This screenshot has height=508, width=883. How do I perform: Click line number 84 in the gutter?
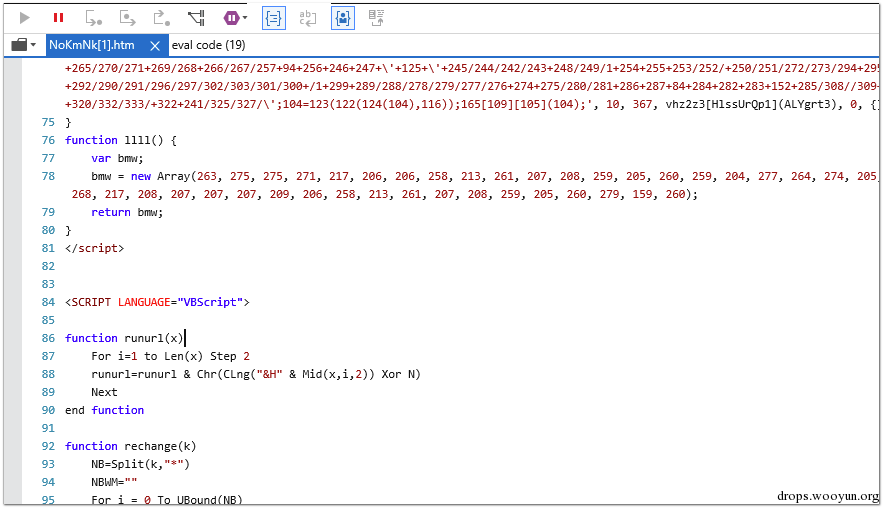tap(48, 302)
